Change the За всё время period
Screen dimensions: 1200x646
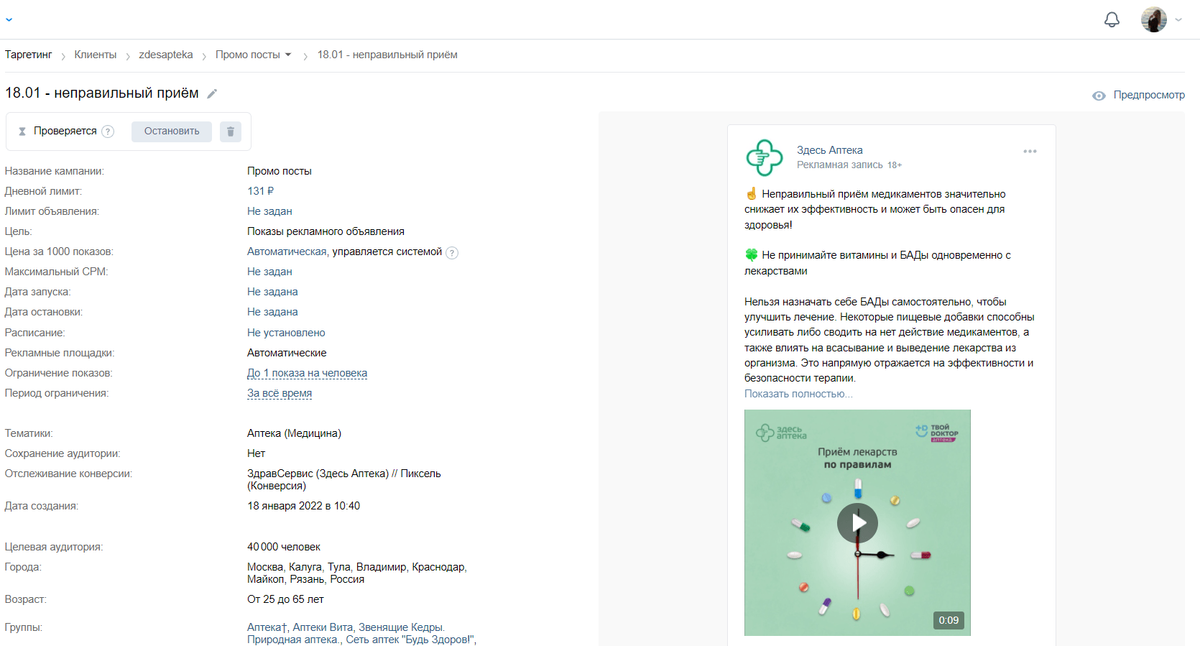(x=279, y=393)
